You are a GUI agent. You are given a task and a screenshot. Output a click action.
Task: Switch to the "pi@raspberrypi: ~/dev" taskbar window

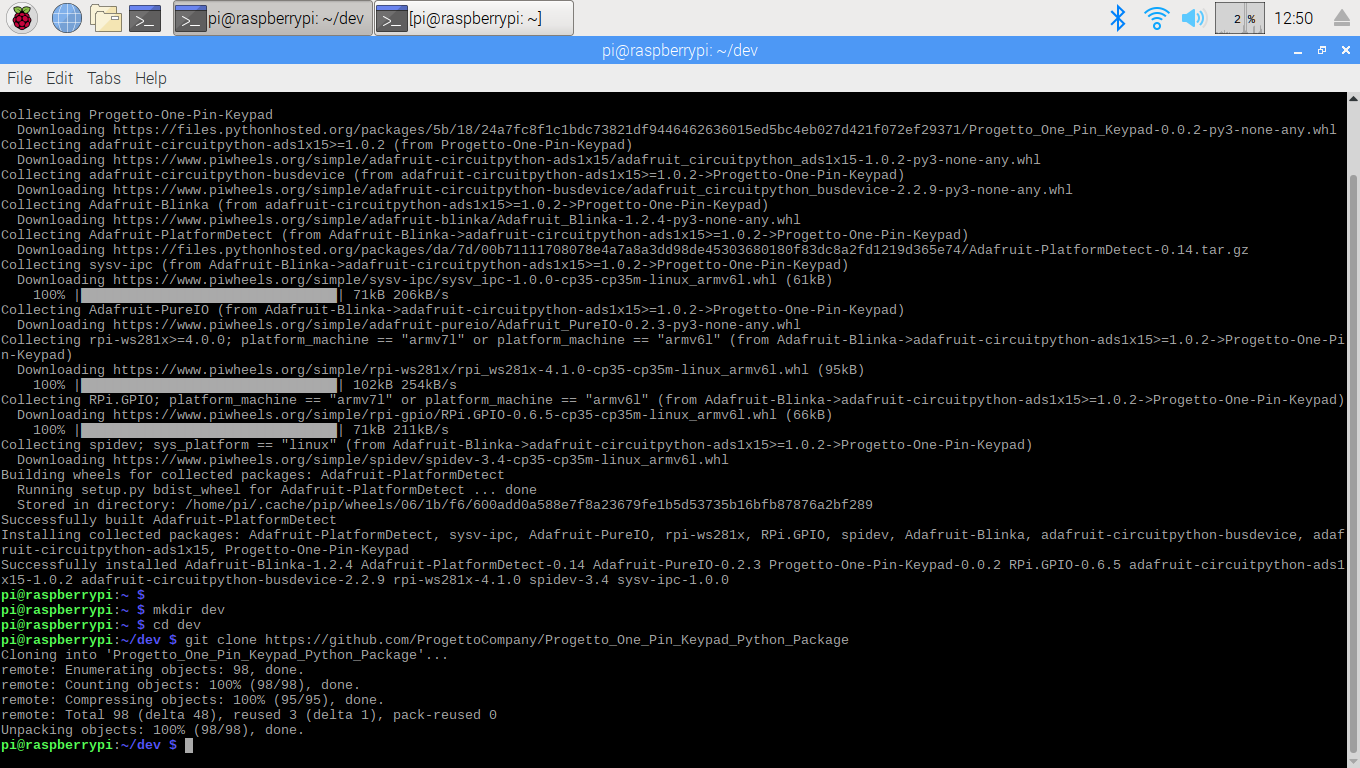click(273, 18)
